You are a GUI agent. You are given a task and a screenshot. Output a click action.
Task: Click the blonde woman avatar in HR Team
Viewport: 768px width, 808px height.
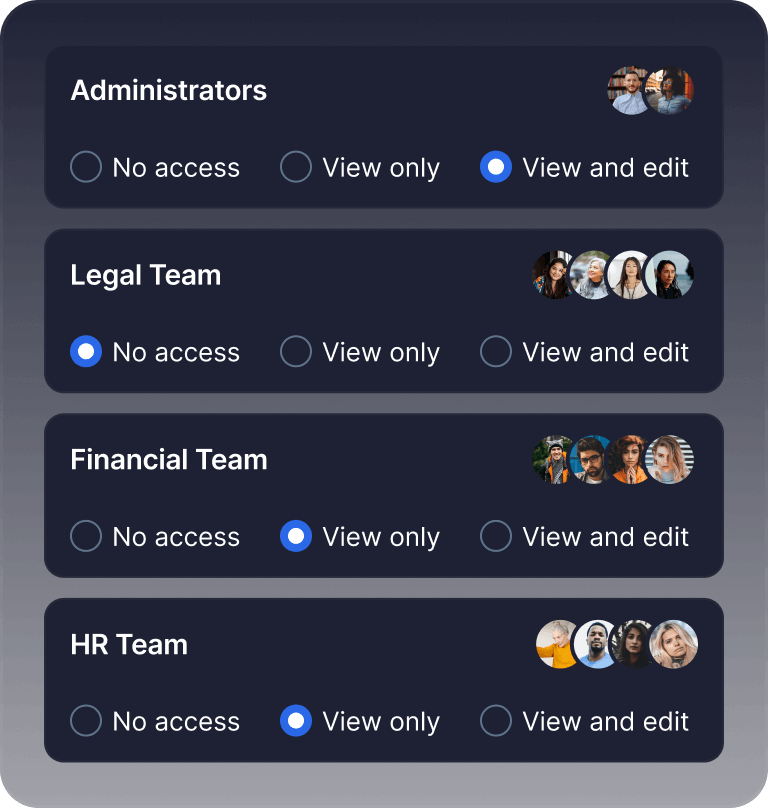pos(674,644)
